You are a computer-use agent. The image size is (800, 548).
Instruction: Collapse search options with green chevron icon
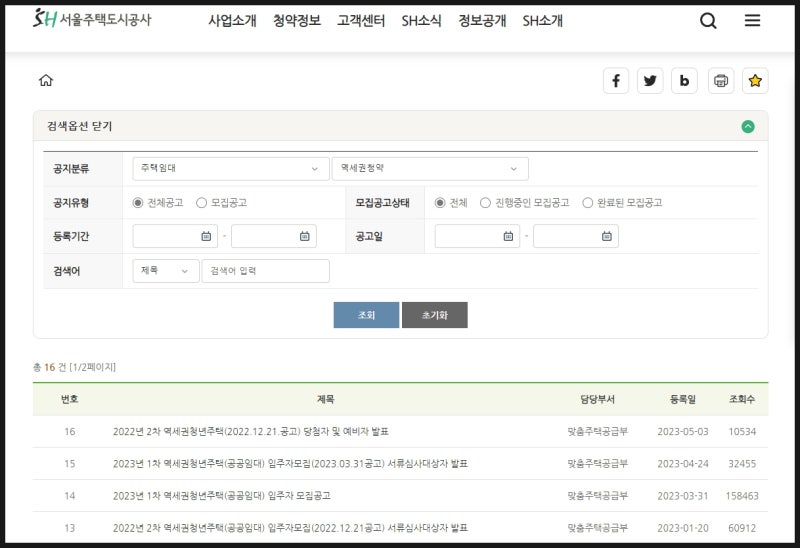click(x=748, y=127)
